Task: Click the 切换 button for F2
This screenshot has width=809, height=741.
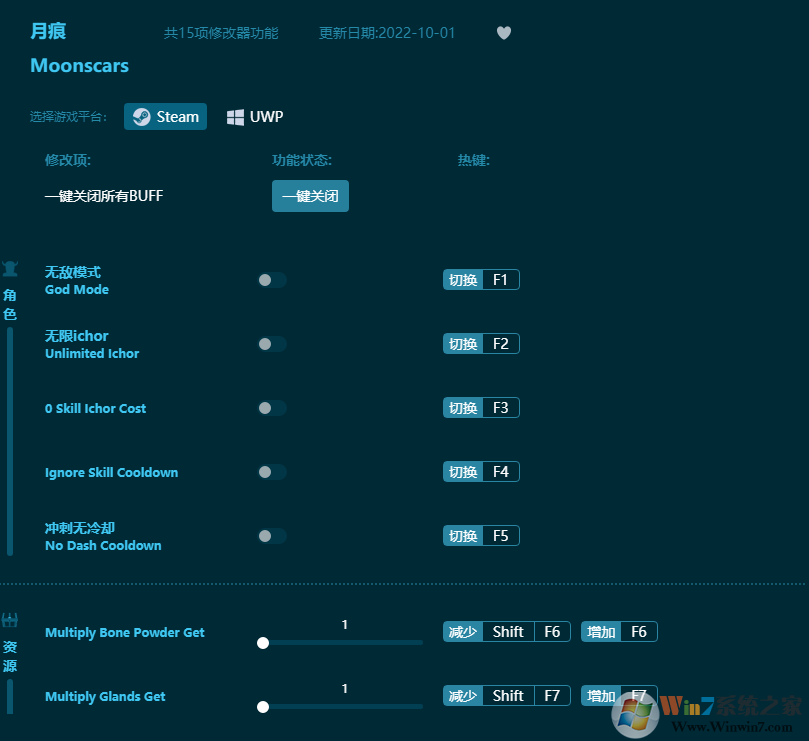Action: click(x=463, y=344)
